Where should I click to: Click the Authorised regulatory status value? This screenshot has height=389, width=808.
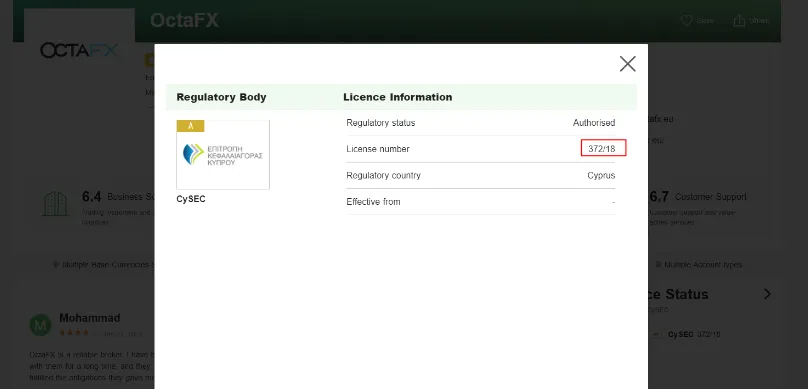(594, 123)
